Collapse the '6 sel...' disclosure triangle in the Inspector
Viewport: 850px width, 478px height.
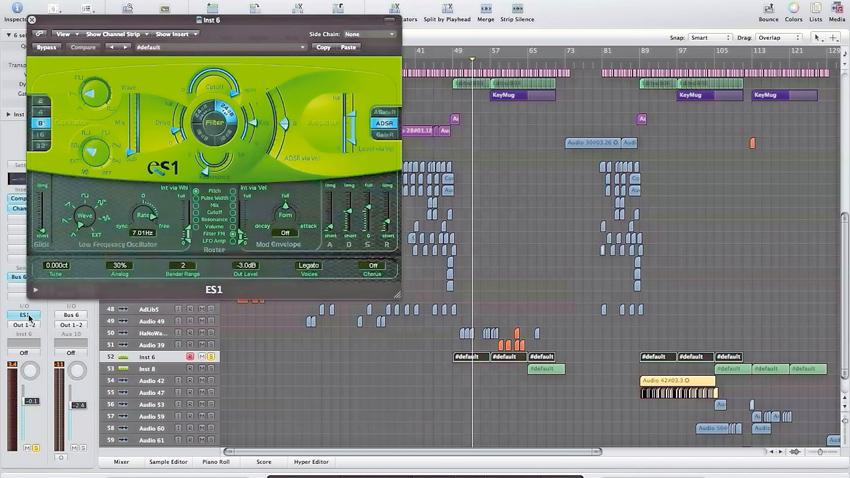[8, 35]
